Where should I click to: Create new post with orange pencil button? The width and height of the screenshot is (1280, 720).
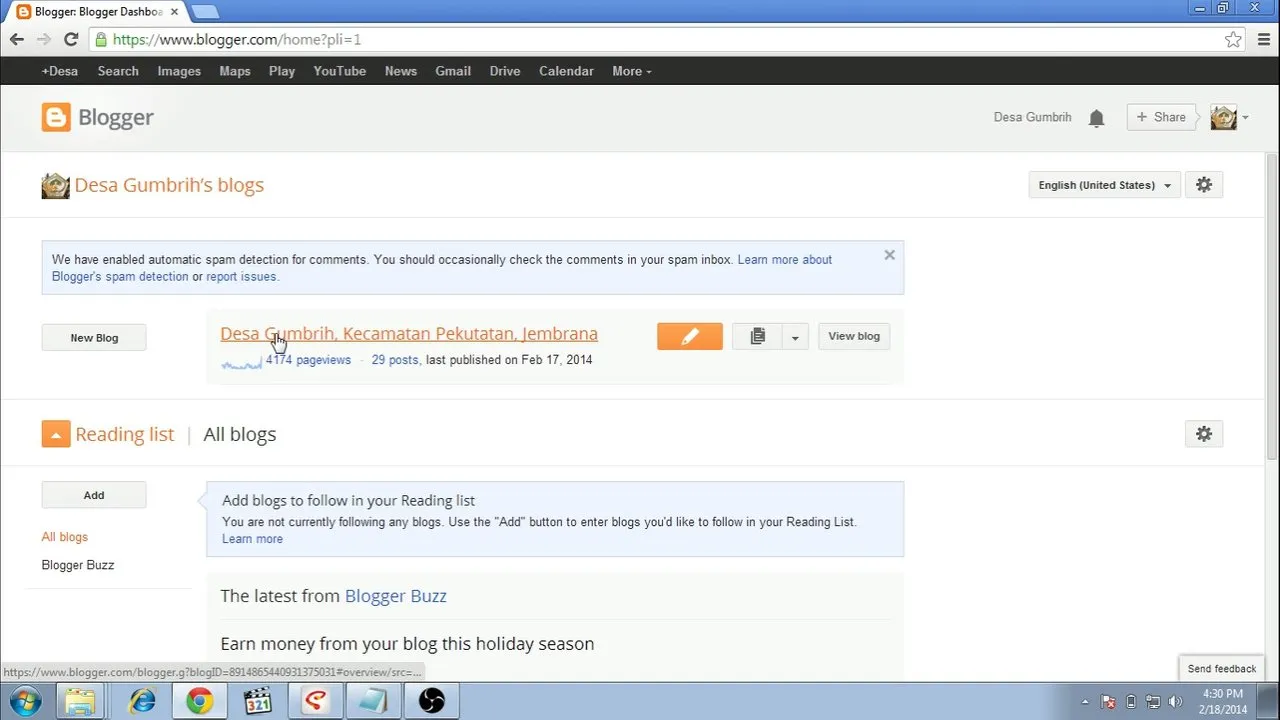[690, 337]
